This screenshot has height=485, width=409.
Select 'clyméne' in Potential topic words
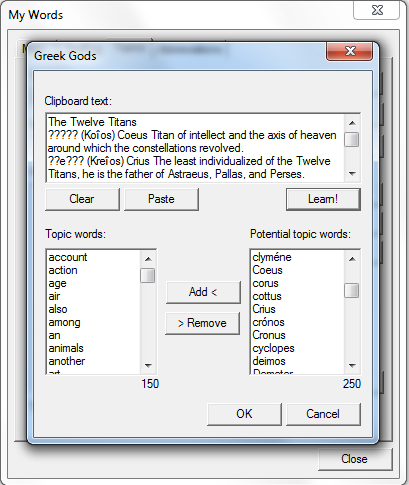(297, 257)
